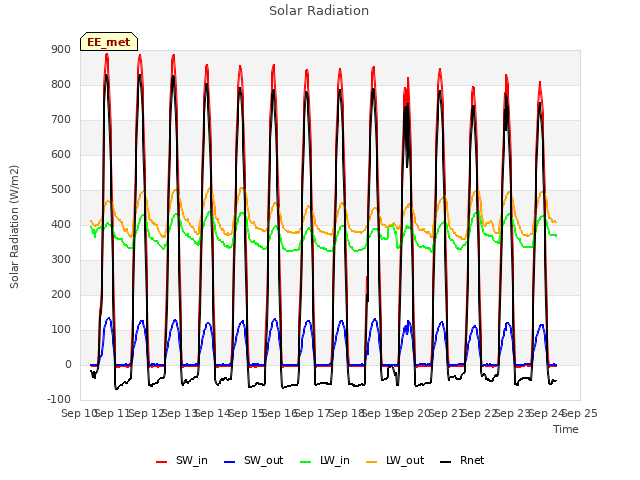Click the SW_in red legend swatch
The height and width of the screenshot is (480, 640).
[162, 462]
